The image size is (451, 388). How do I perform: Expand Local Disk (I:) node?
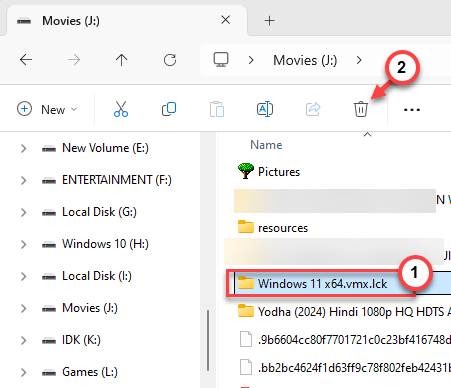click(x=23, y=276)
